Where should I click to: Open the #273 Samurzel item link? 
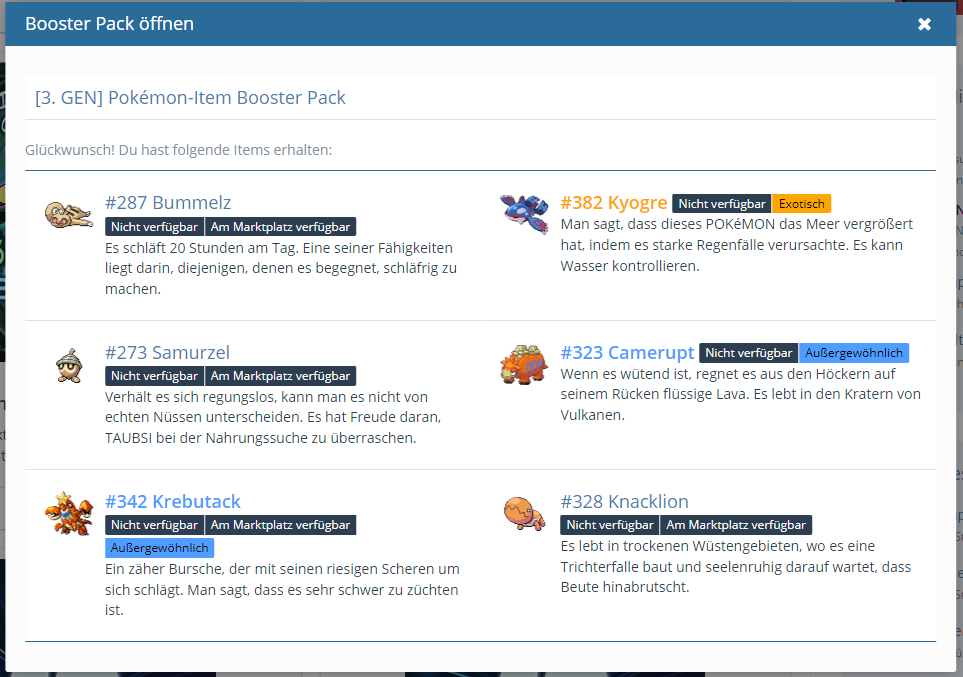pyautogui.click(x=167, y=352)
